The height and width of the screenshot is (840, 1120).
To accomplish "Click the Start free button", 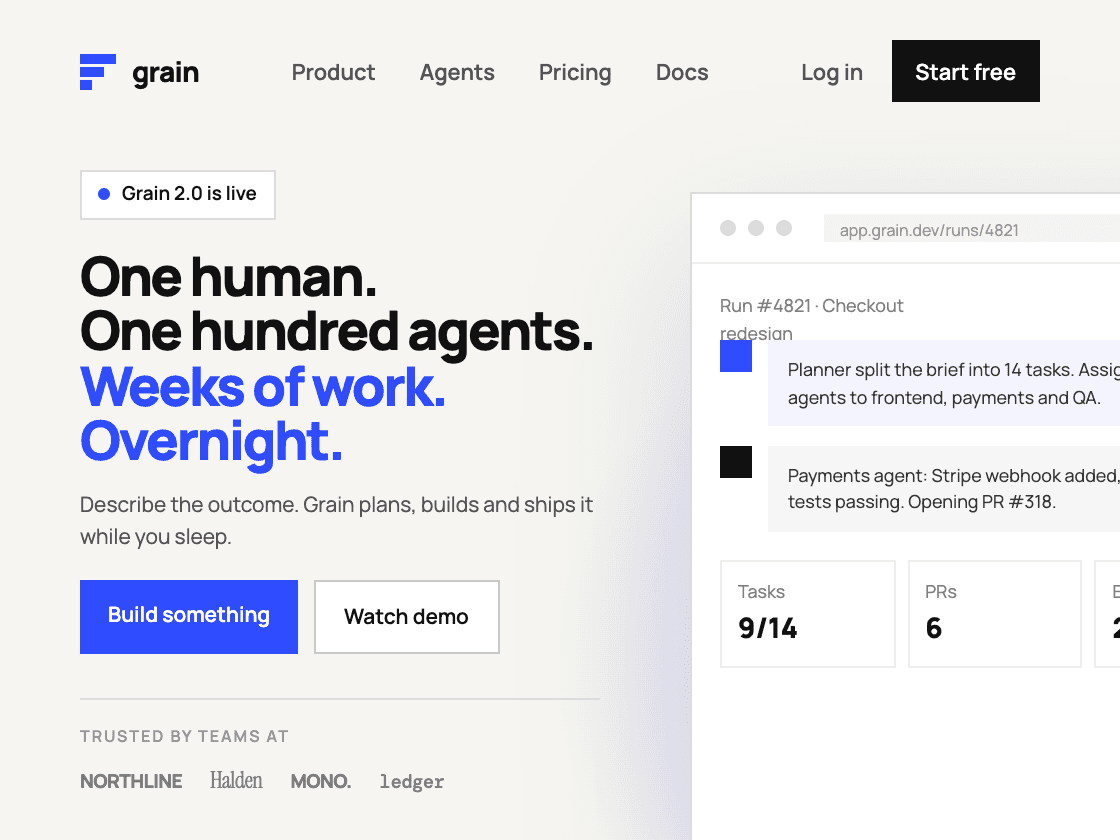I will 966,71.
